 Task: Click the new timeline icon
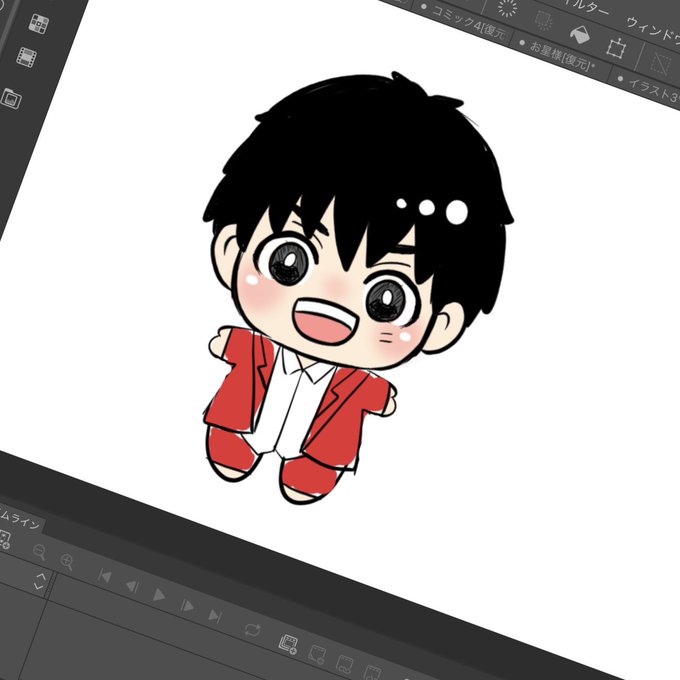[x=4, y=540]
